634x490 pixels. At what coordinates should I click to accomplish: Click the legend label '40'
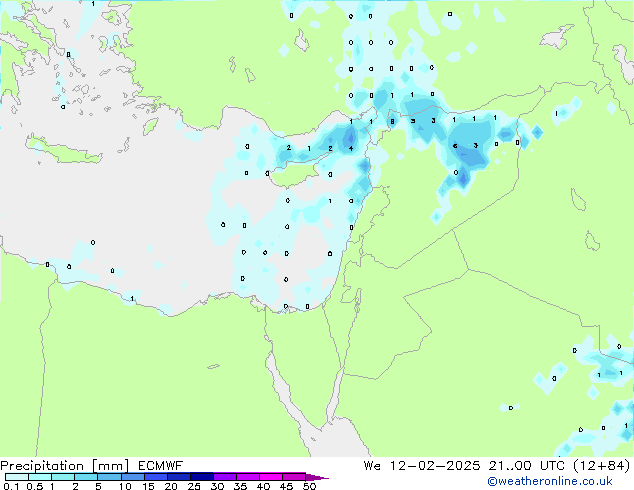pos(263,486)
